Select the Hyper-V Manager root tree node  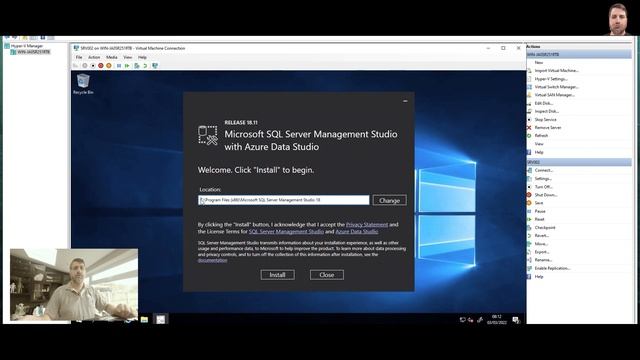pyautogui.click(x=24, y=46)
